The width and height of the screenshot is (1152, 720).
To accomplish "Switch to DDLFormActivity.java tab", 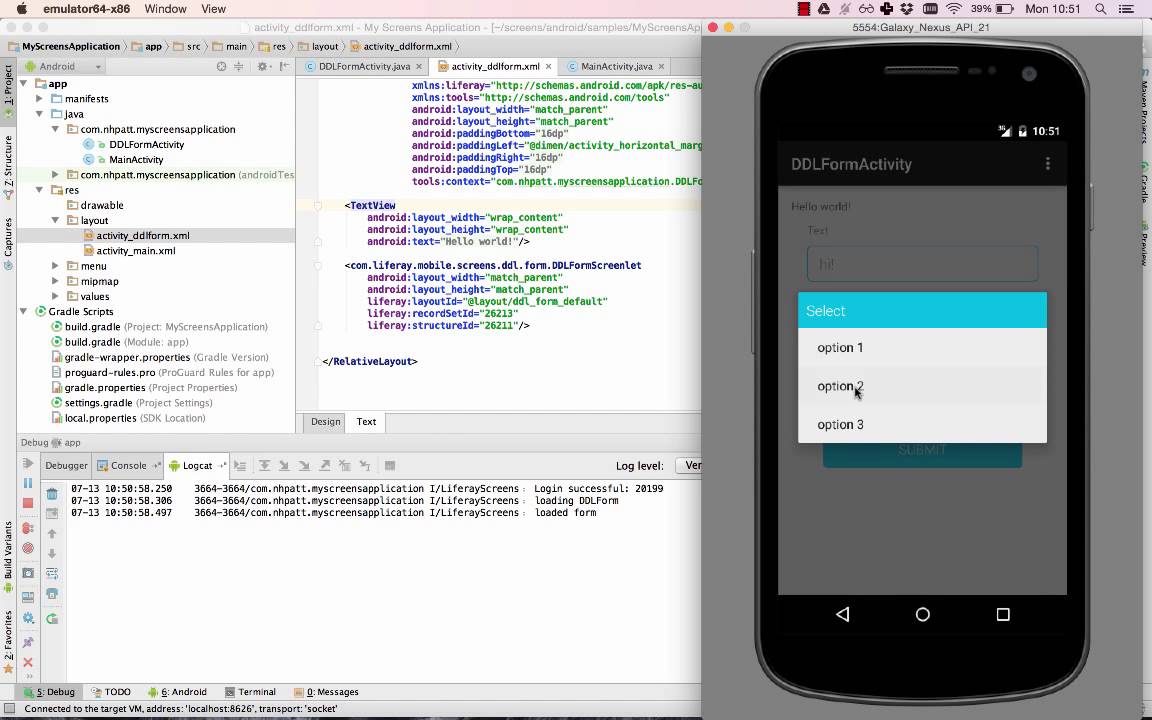I will (364, 66).
